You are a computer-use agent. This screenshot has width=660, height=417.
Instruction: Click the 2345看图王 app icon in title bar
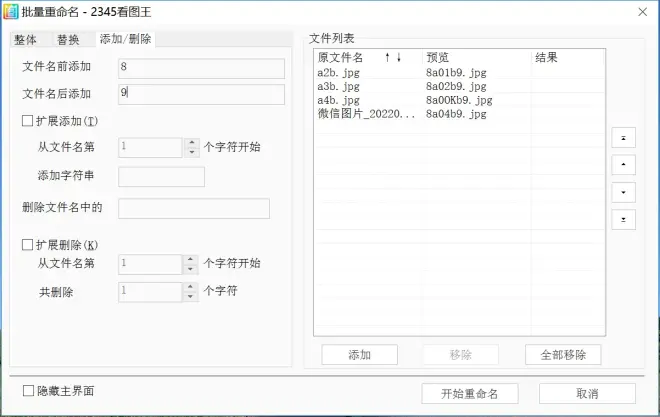[x=11, y=12]
